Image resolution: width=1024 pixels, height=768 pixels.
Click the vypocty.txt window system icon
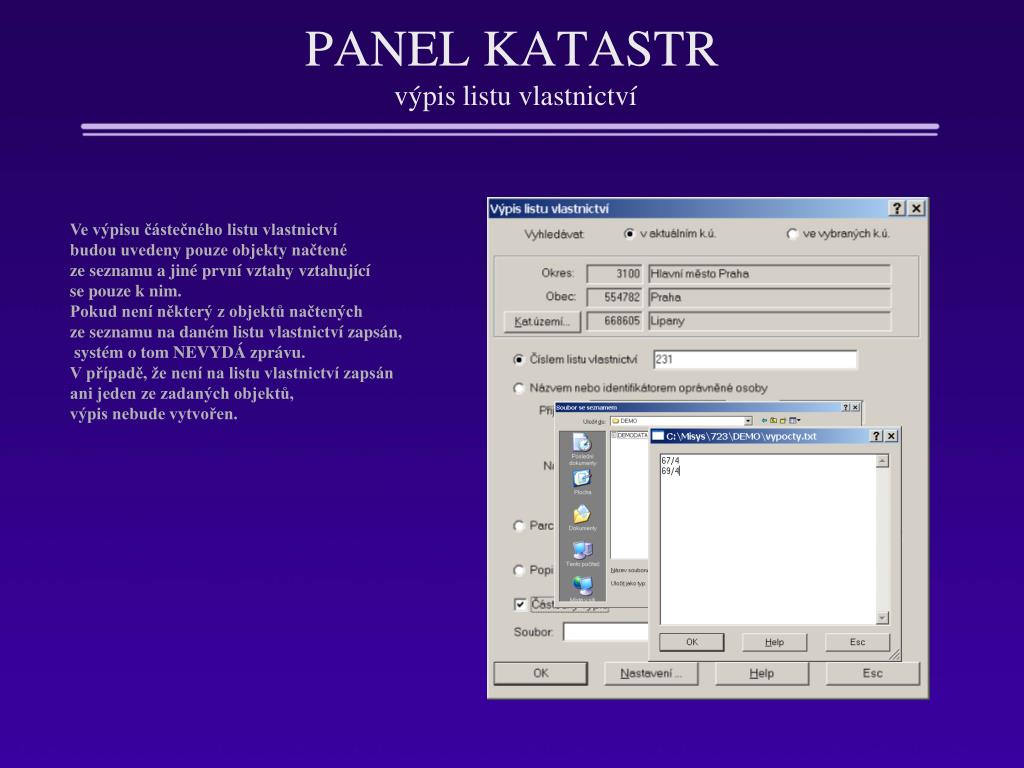(658, 436)
